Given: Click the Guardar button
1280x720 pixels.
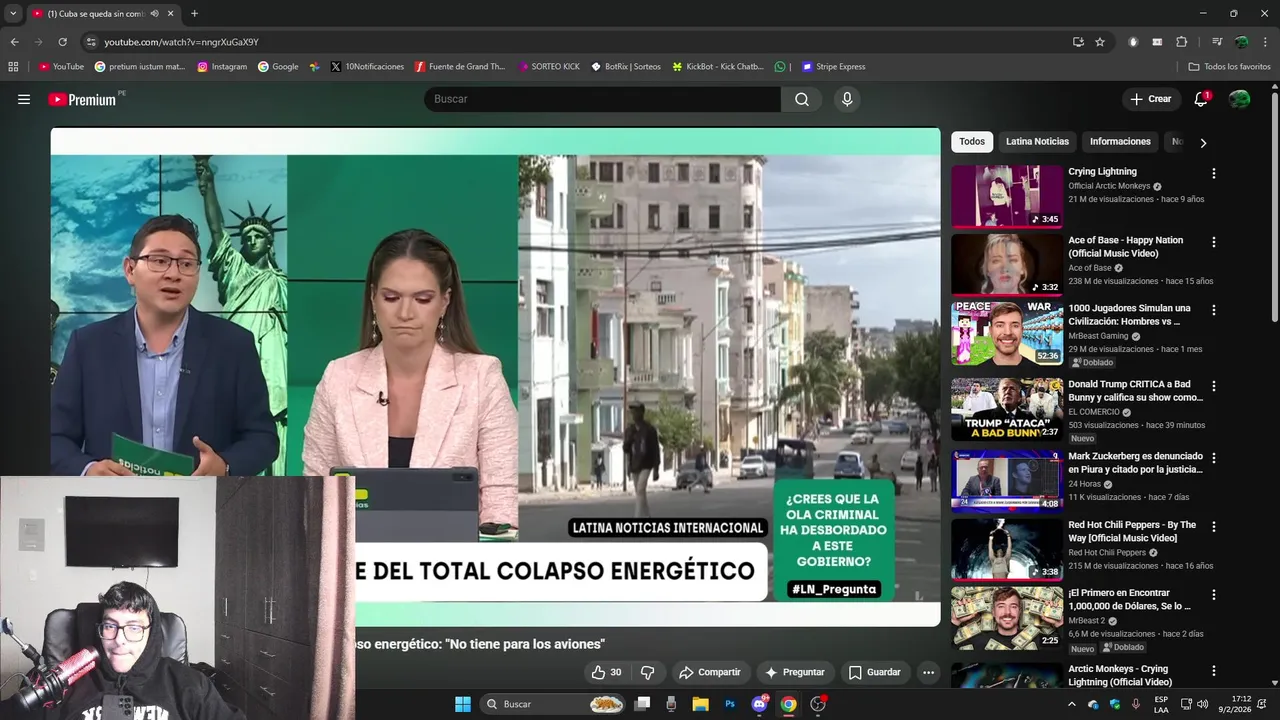Looking at the screenshot, I should pyautogui.click(x=874, y=672).
